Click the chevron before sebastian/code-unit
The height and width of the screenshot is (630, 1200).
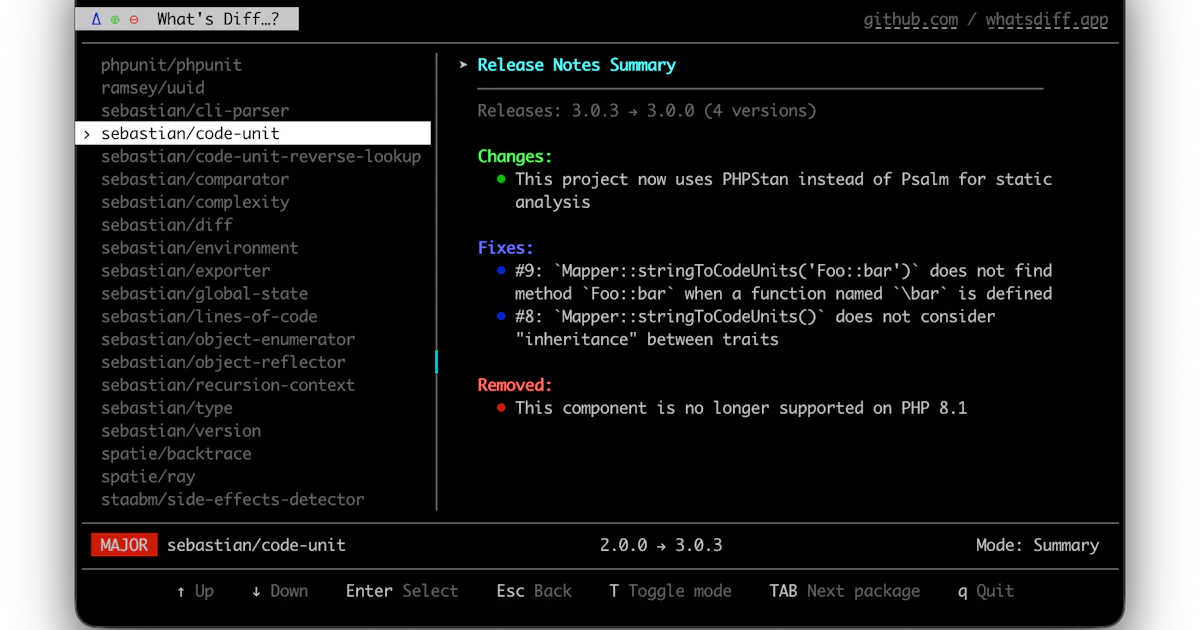tap(87, 134)
